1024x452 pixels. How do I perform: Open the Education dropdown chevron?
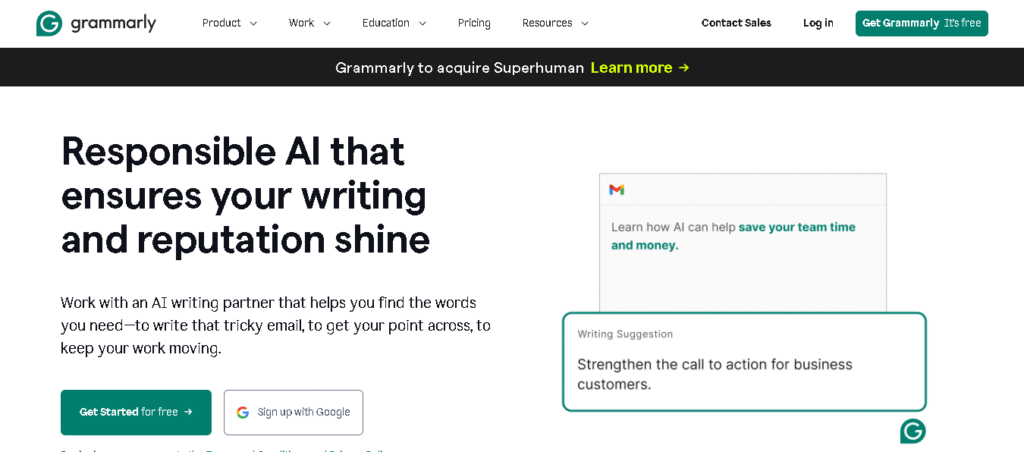[x=422, y=23]
